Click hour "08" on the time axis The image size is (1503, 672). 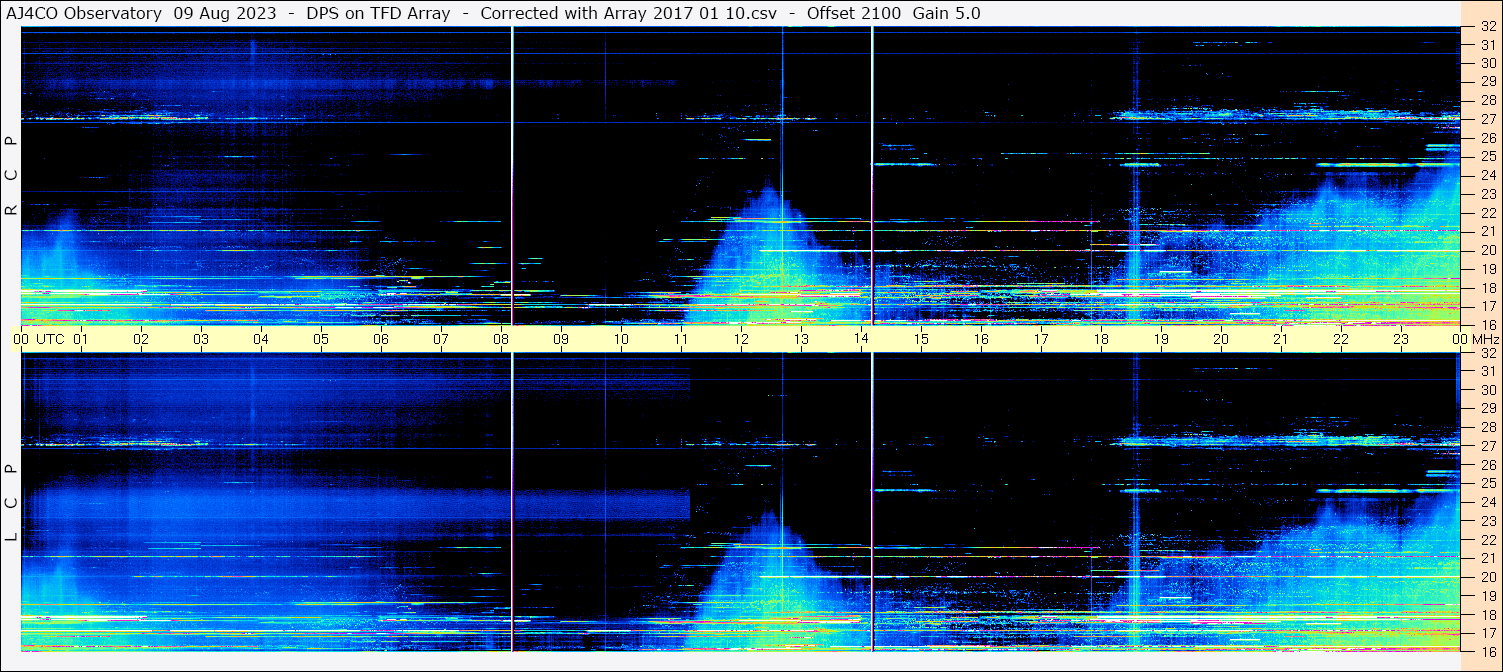(501, 339)
